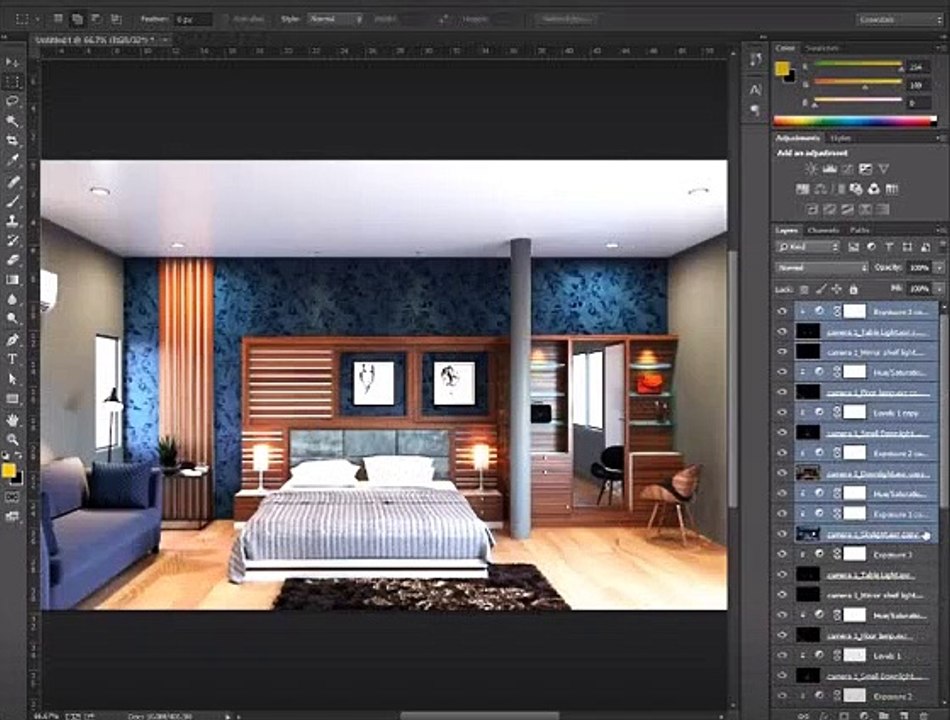Click the foreground color in Color panel
Viewport: 950px width, 720px height.
pos(782,68)
